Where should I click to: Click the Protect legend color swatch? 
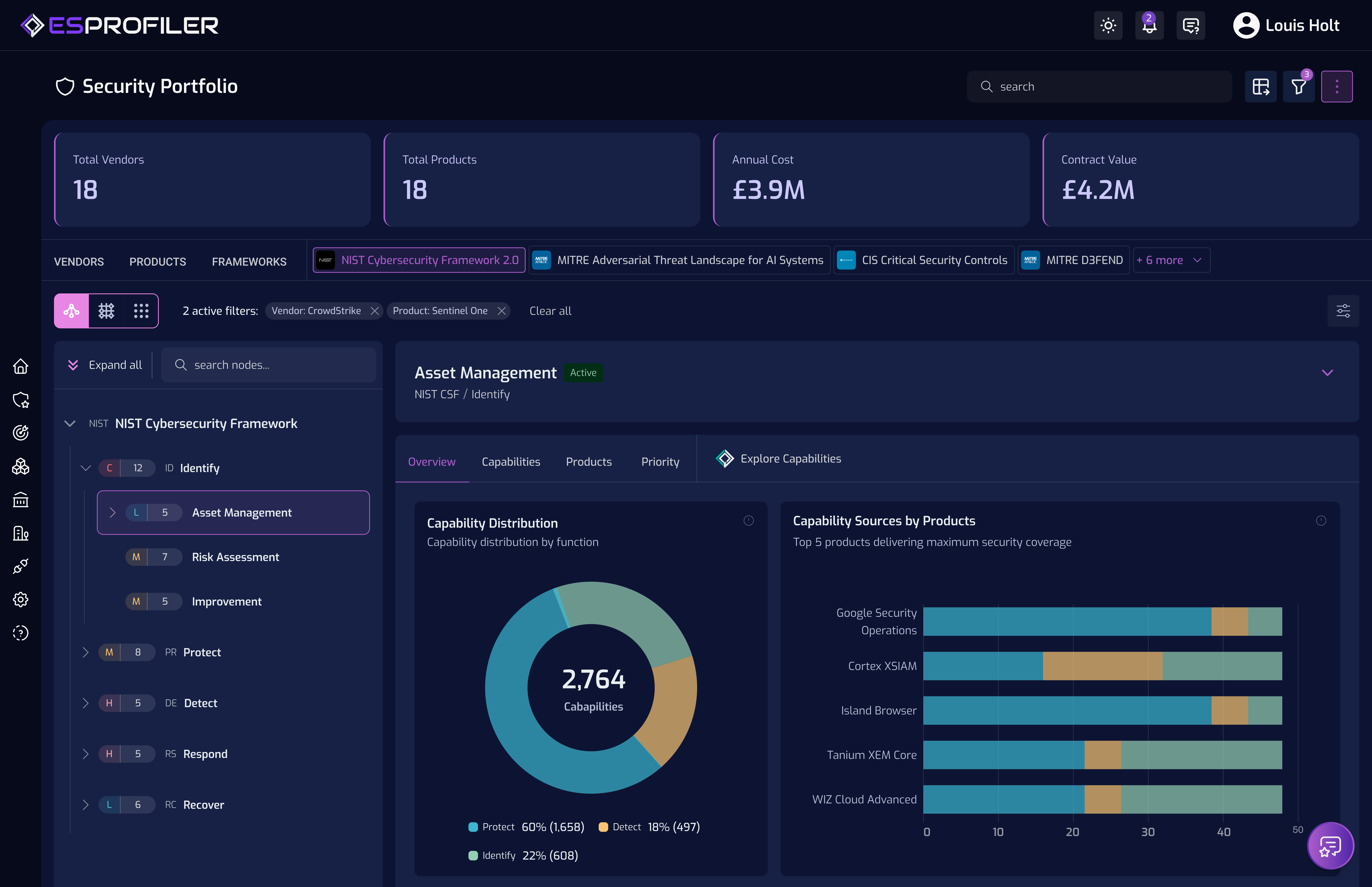pos(473,827)
